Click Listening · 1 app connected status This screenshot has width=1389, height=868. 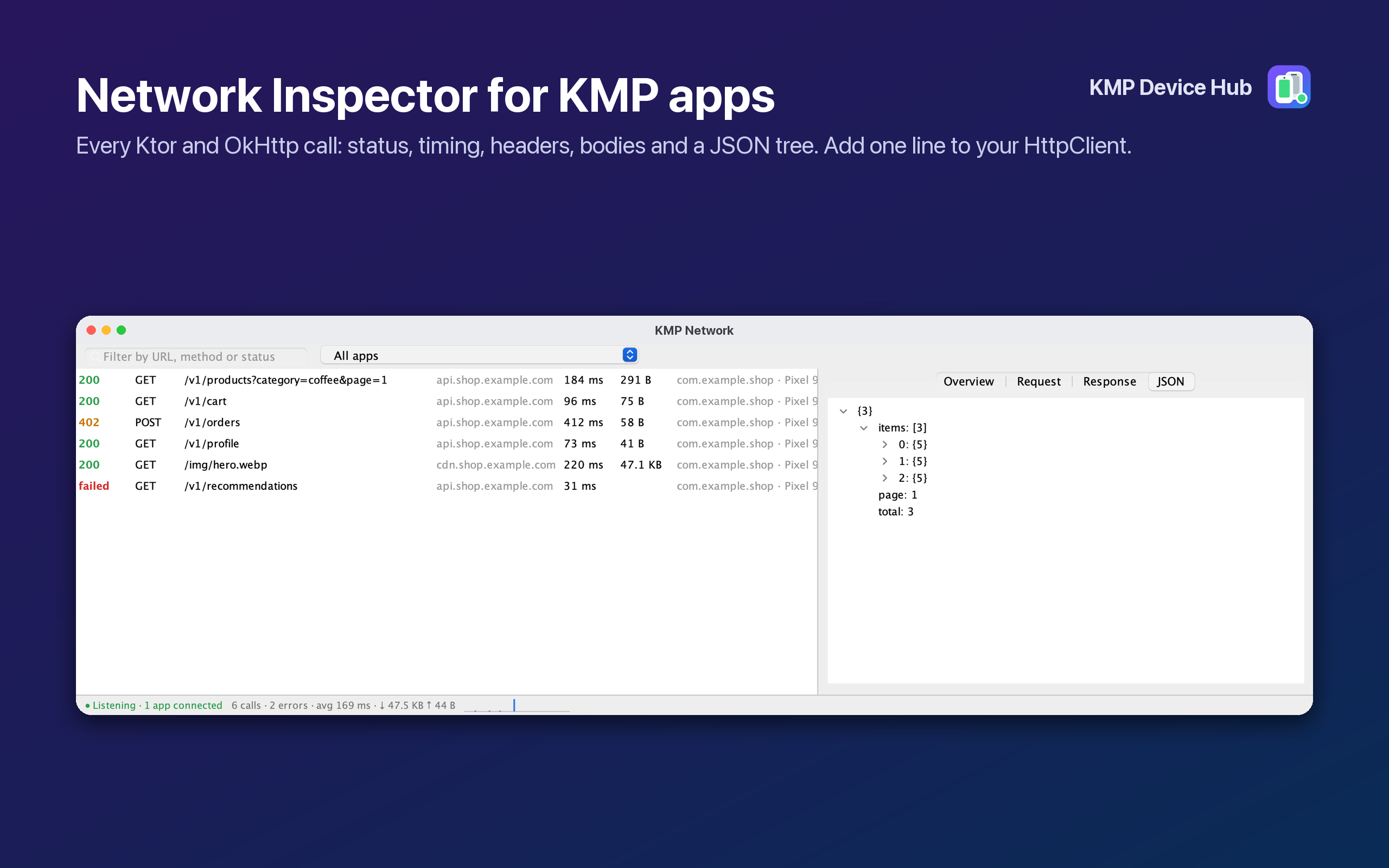(154, 706)
